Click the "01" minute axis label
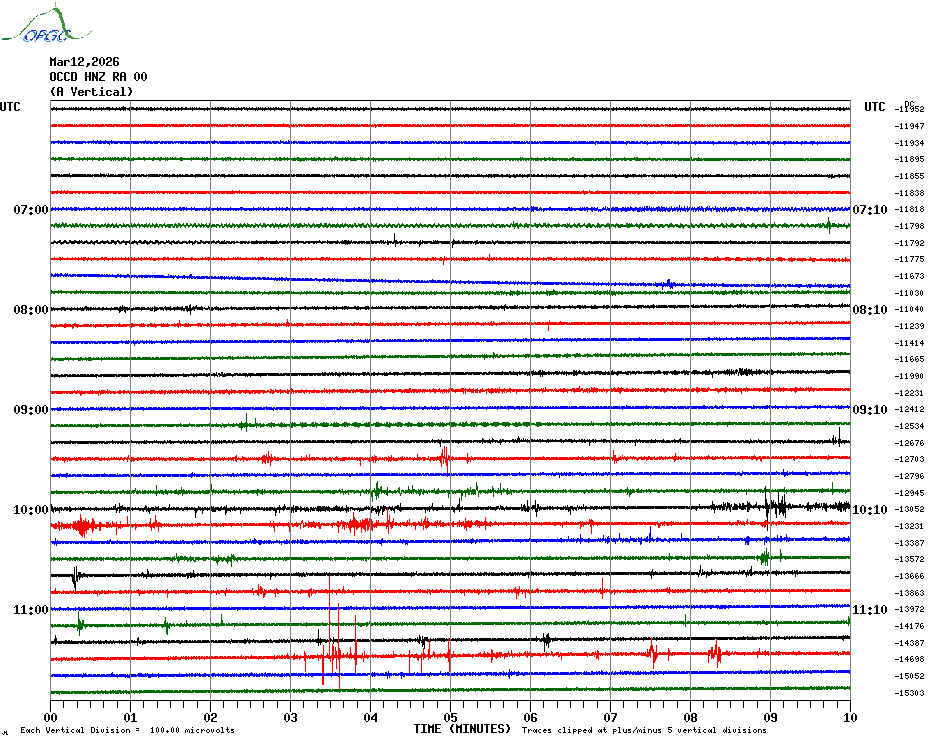This screenshot has width=930, height=744. (130, 717)
